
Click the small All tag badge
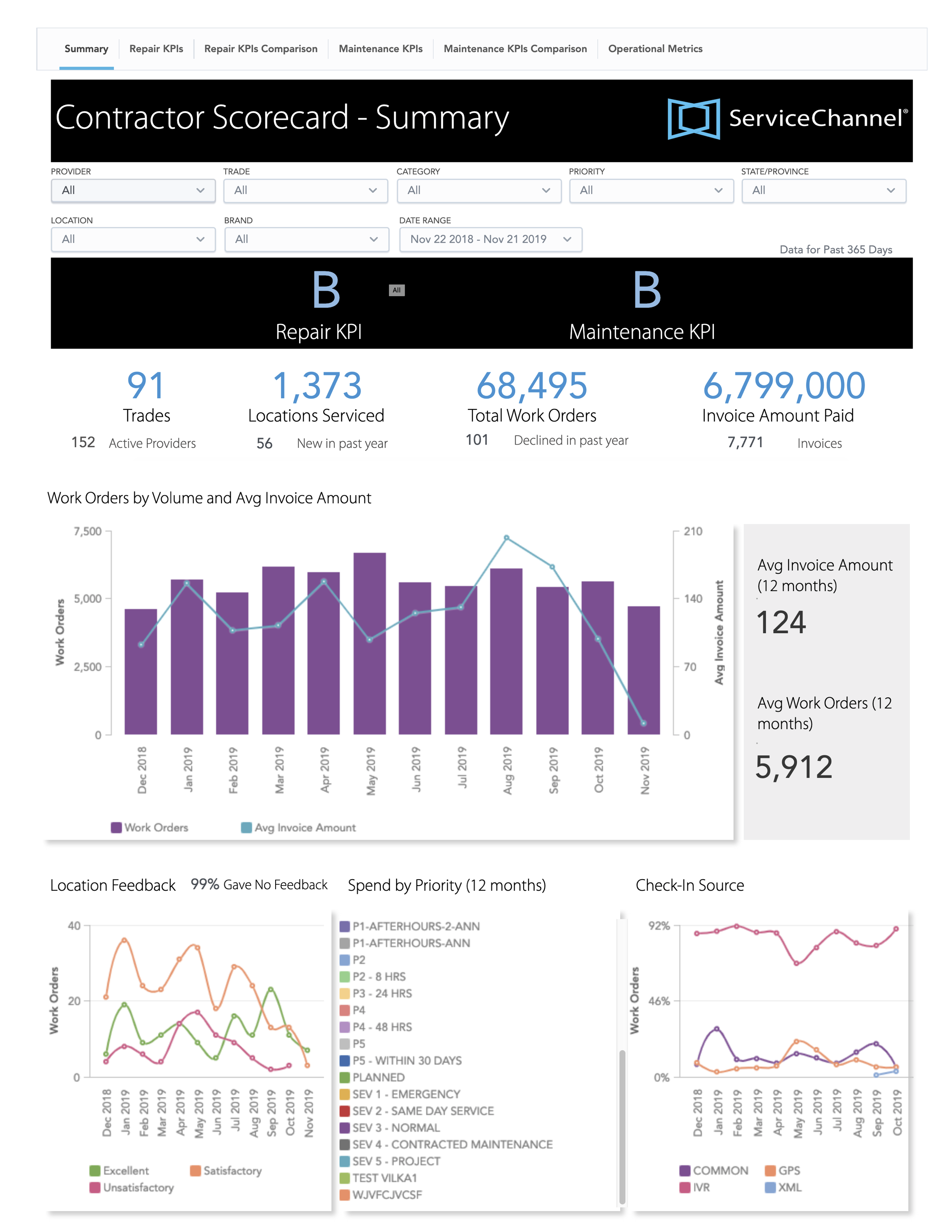(396, 290)
